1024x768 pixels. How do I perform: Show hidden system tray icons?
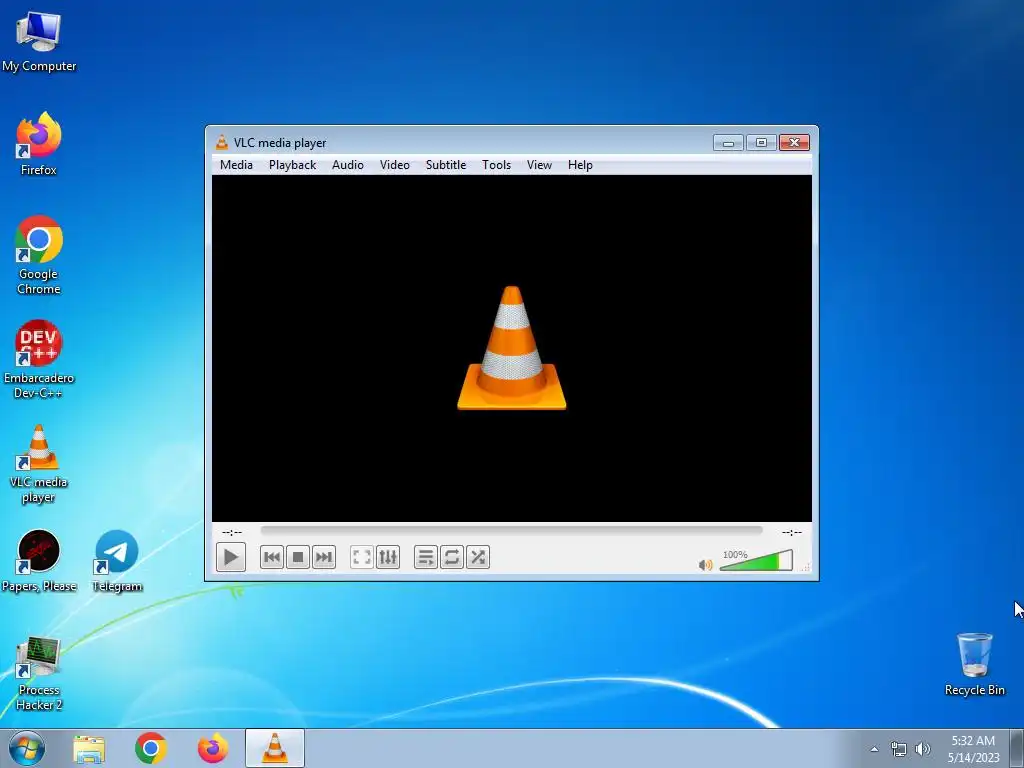(x=874, y=749)
